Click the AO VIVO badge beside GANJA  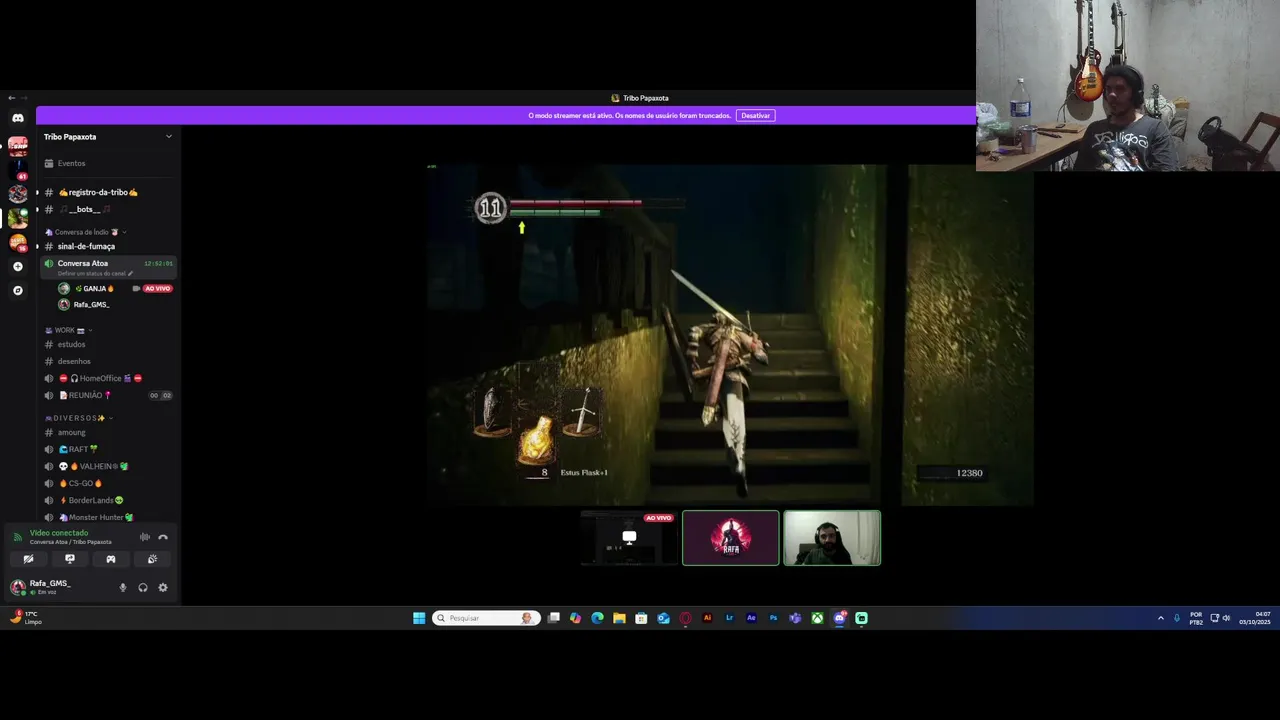click(x=158, y=289)
